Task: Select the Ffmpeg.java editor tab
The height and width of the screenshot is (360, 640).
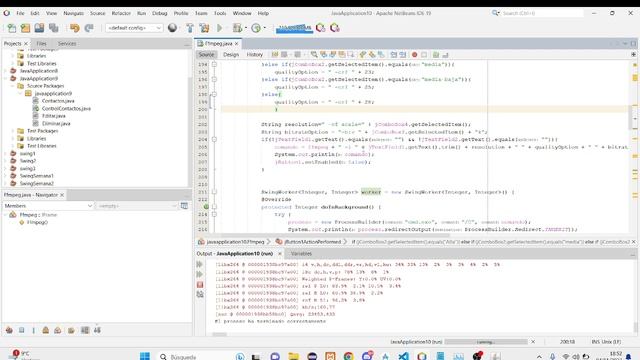Action: (x=218, y=43)
